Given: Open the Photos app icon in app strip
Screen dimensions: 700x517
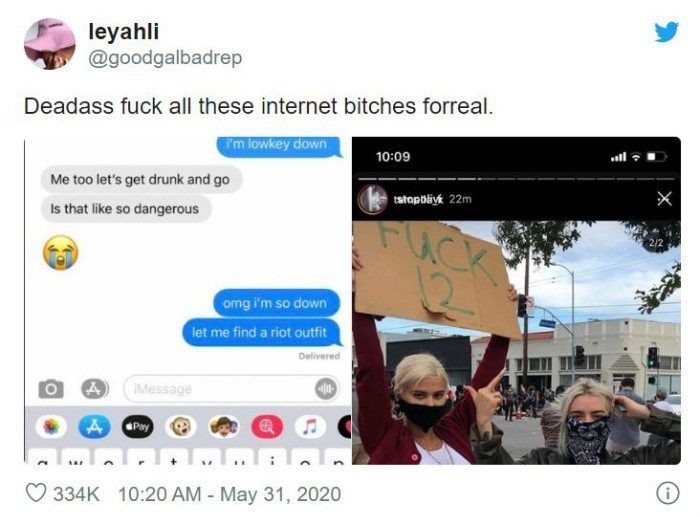Looking at the screenshot, I should point(51,427).
